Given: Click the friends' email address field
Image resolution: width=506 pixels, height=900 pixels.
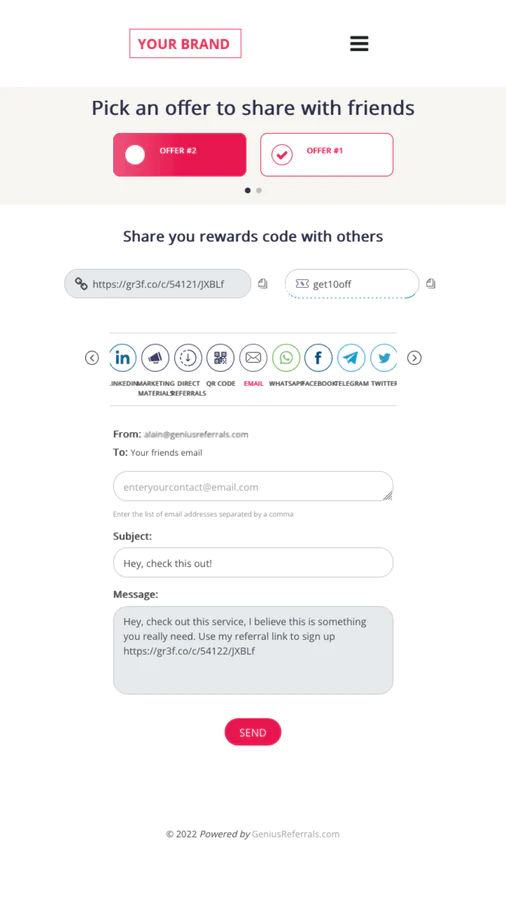Looking at the screenshot, I should click(253, 487).
